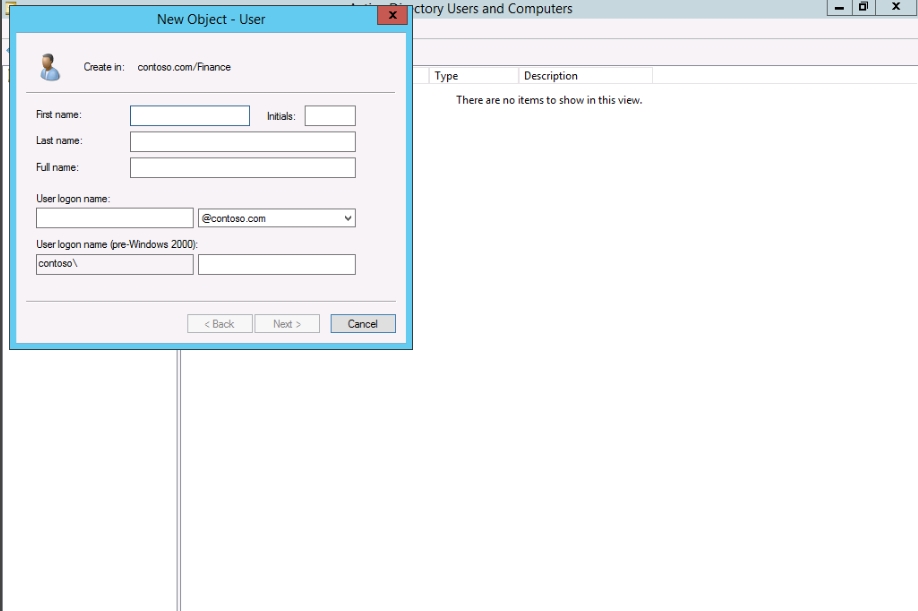Sort by the Type column header
Screen dimensions: 918x611
click(472, 76)
